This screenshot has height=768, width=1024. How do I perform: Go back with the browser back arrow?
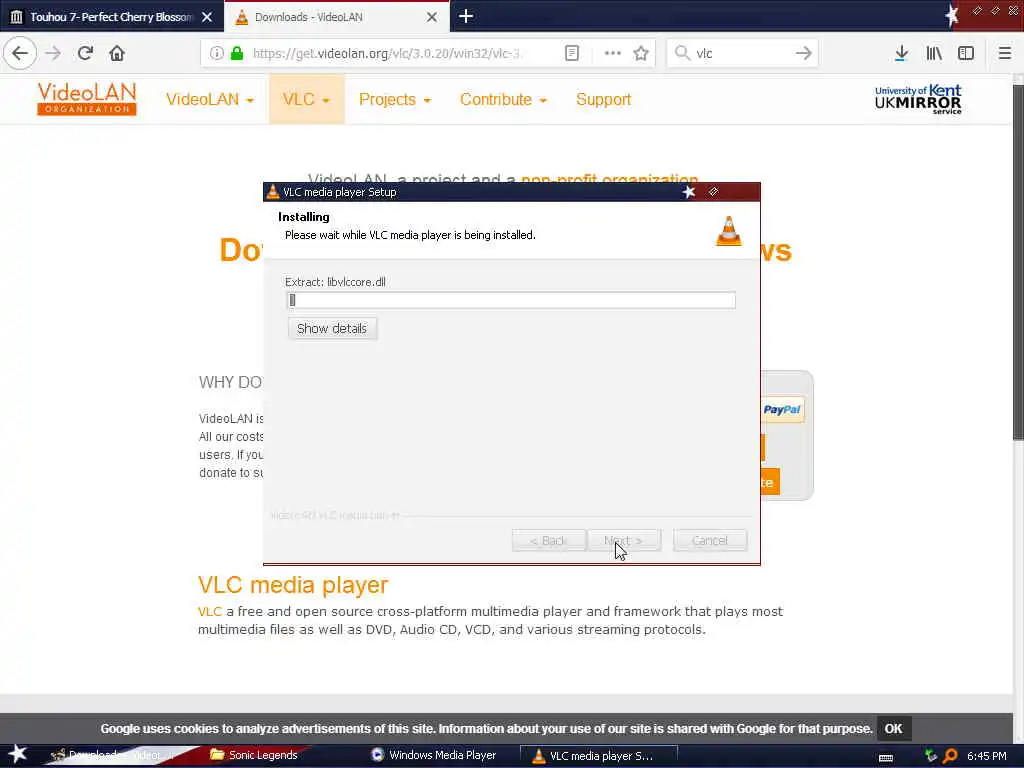click(x=20, y=53)
